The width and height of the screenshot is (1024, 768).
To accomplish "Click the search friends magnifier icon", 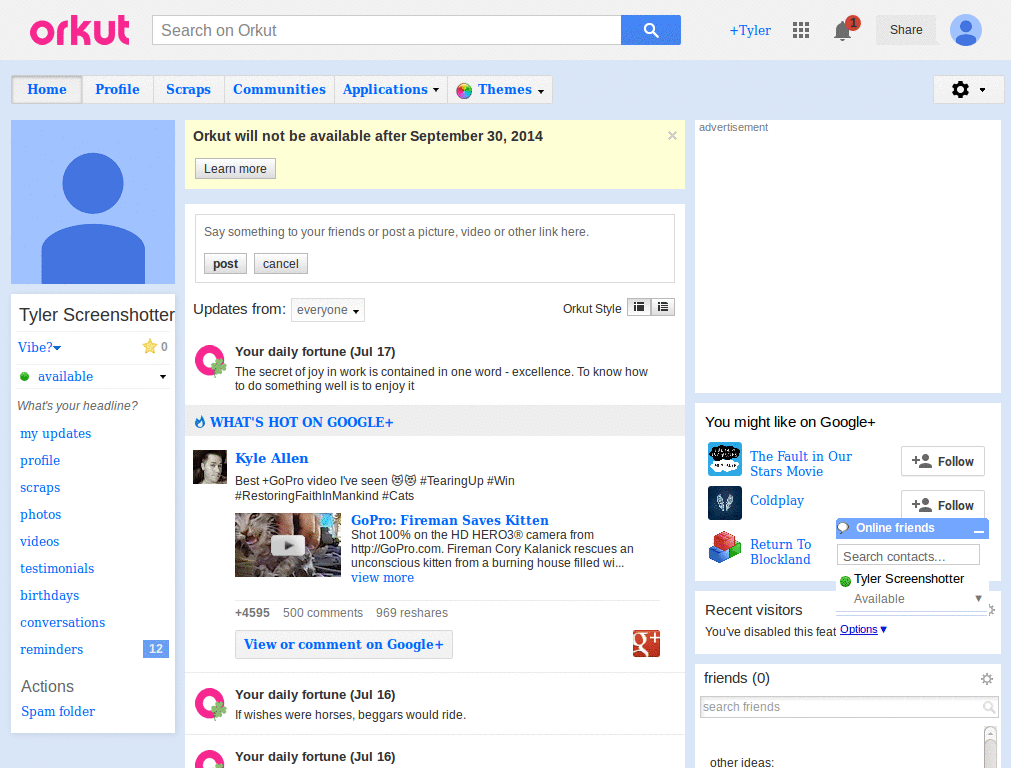I will 989,707.
